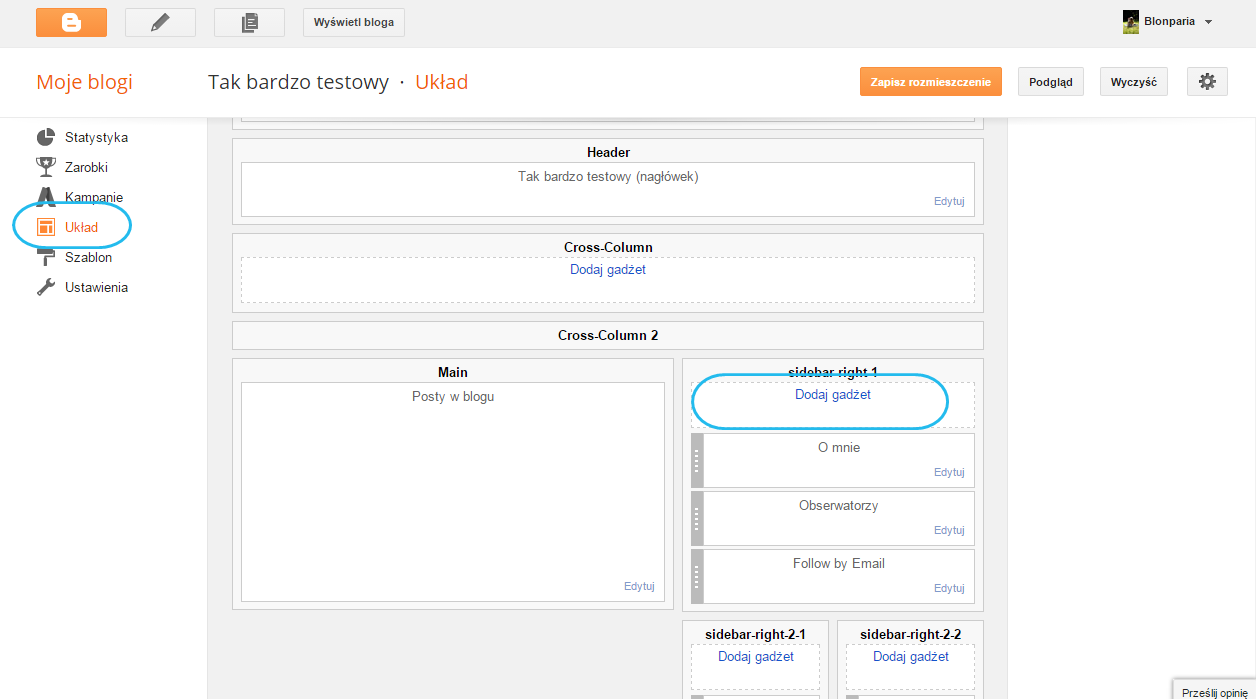Expand the Blonparia account dropdown arrow
1256x699 pixels.
coord(1208,22)
